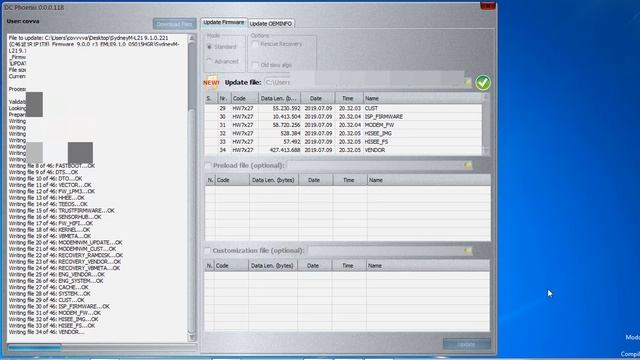Browse for the Customization file via folder icon
Screen dimensions: 640x360
pyautogui.click(x=468, y=251)
